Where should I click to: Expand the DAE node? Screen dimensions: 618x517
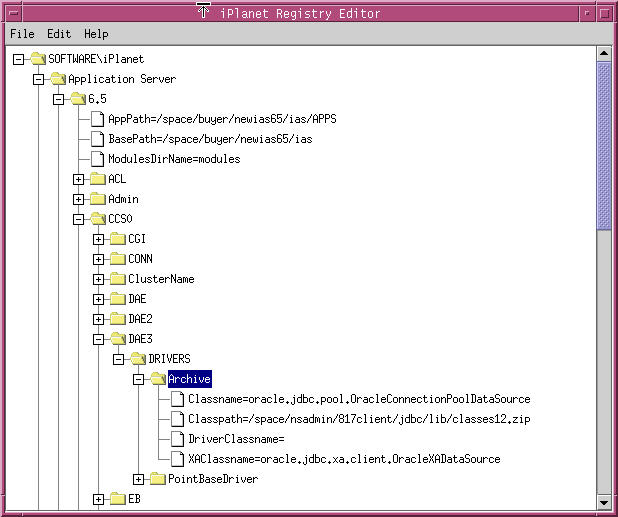(99, 299)
